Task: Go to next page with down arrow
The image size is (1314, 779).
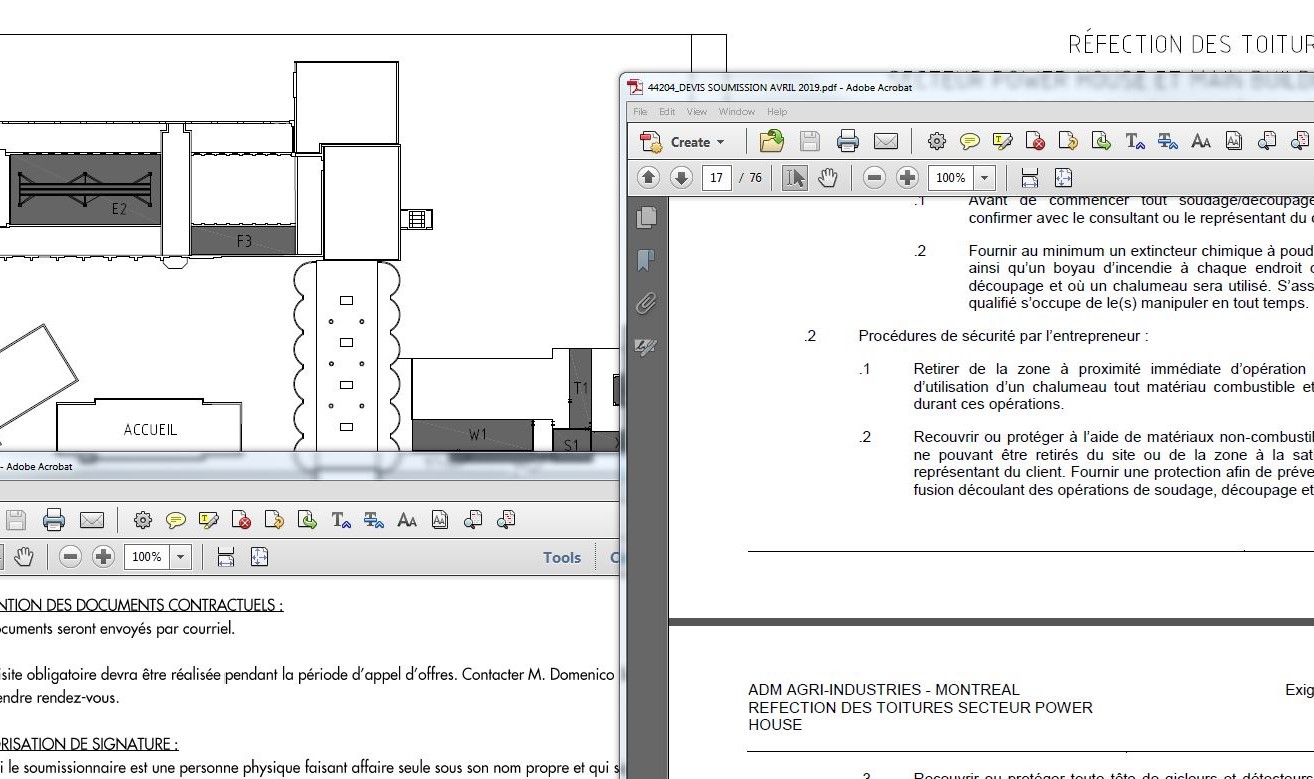Action: coord(681,178)
